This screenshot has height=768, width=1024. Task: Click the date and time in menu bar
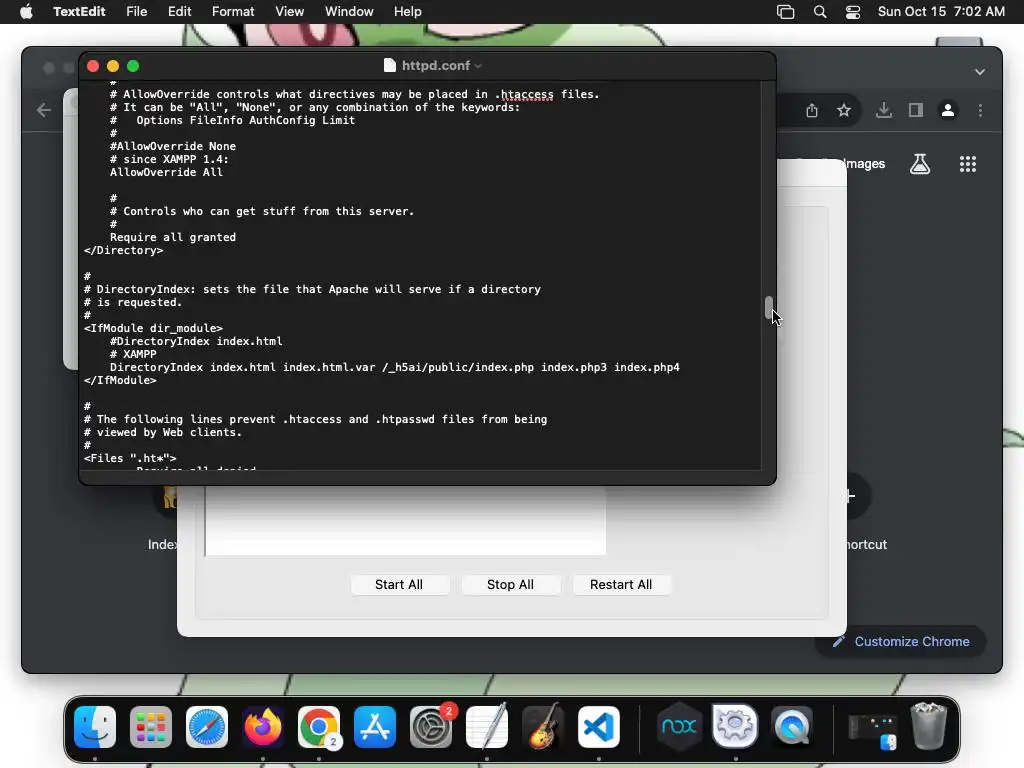click(x=941, y=12)
